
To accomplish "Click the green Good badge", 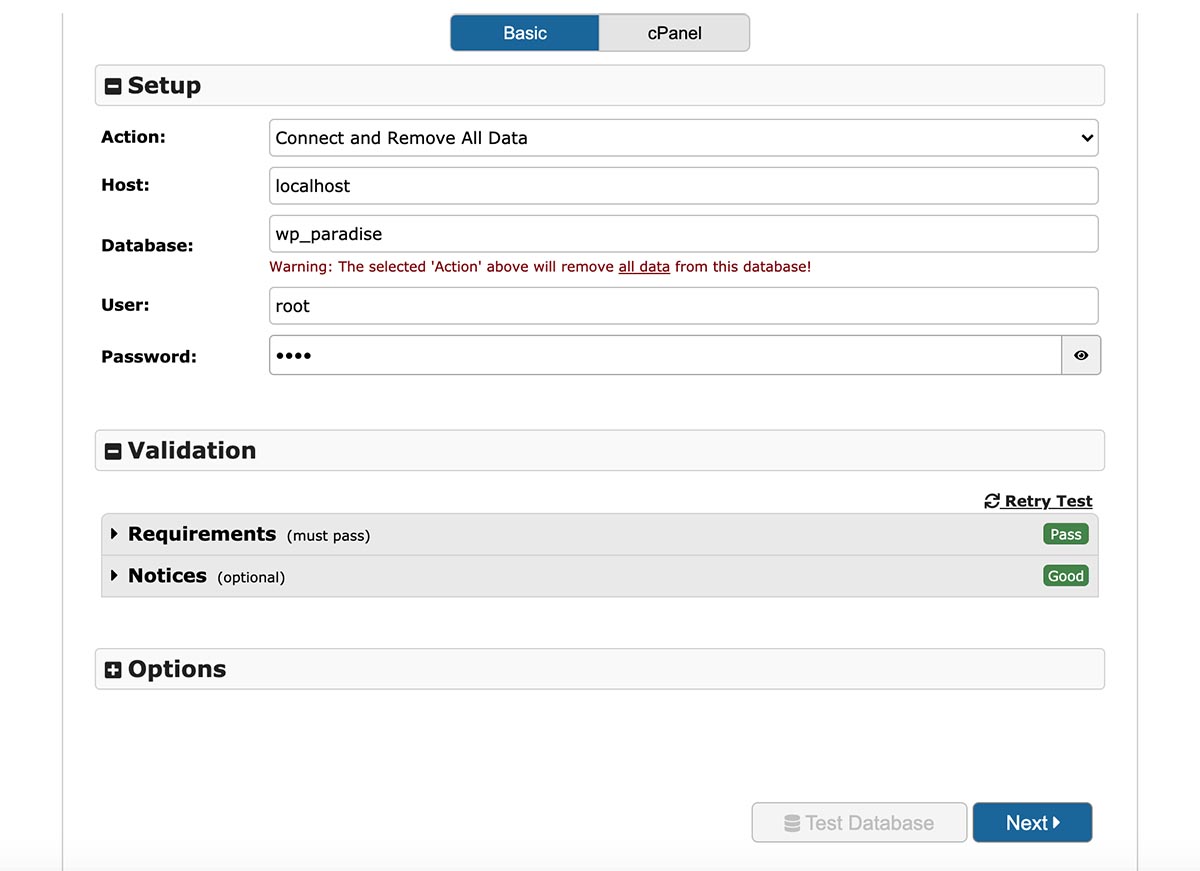I will click(1066, 576).
